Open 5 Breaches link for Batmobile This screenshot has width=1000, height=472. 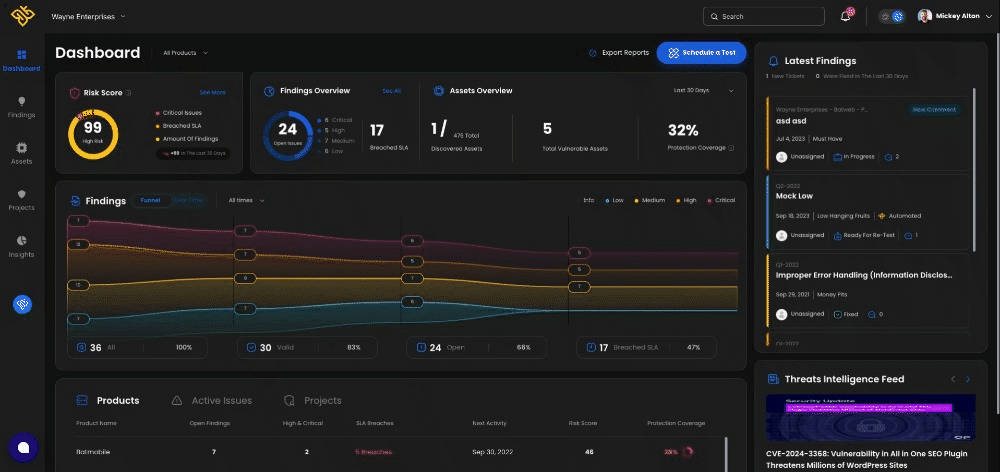374,452
